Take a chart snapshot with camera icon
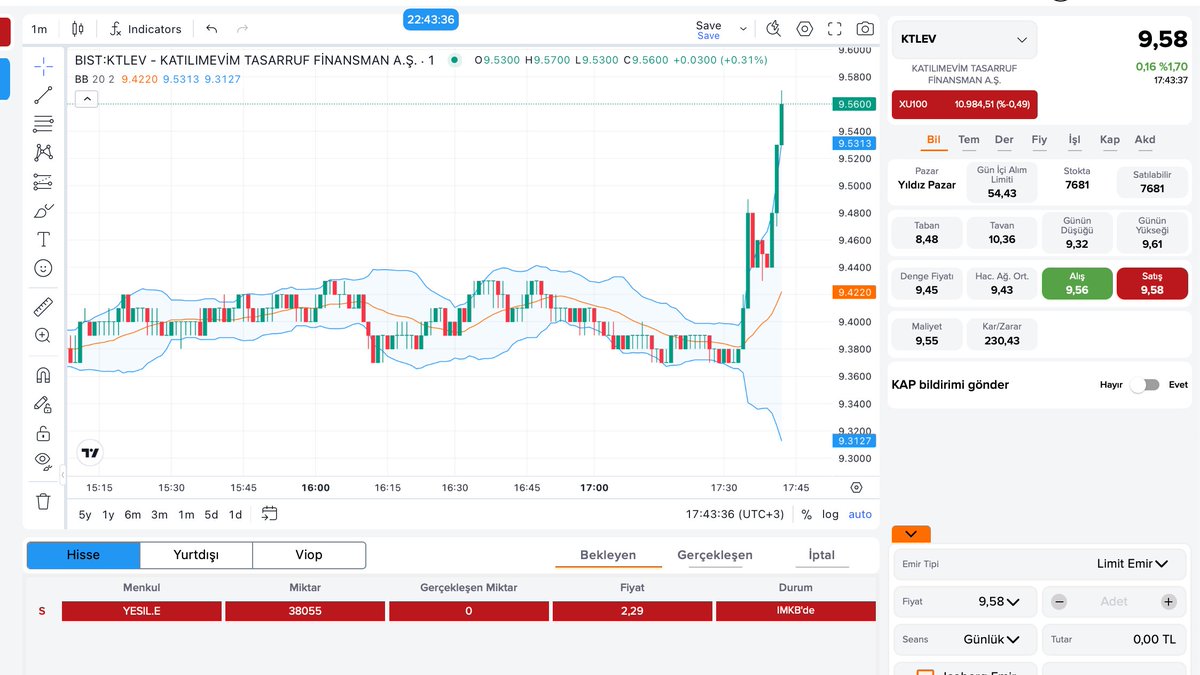The height and width of the screenshot is (675, 1200). 865,29
